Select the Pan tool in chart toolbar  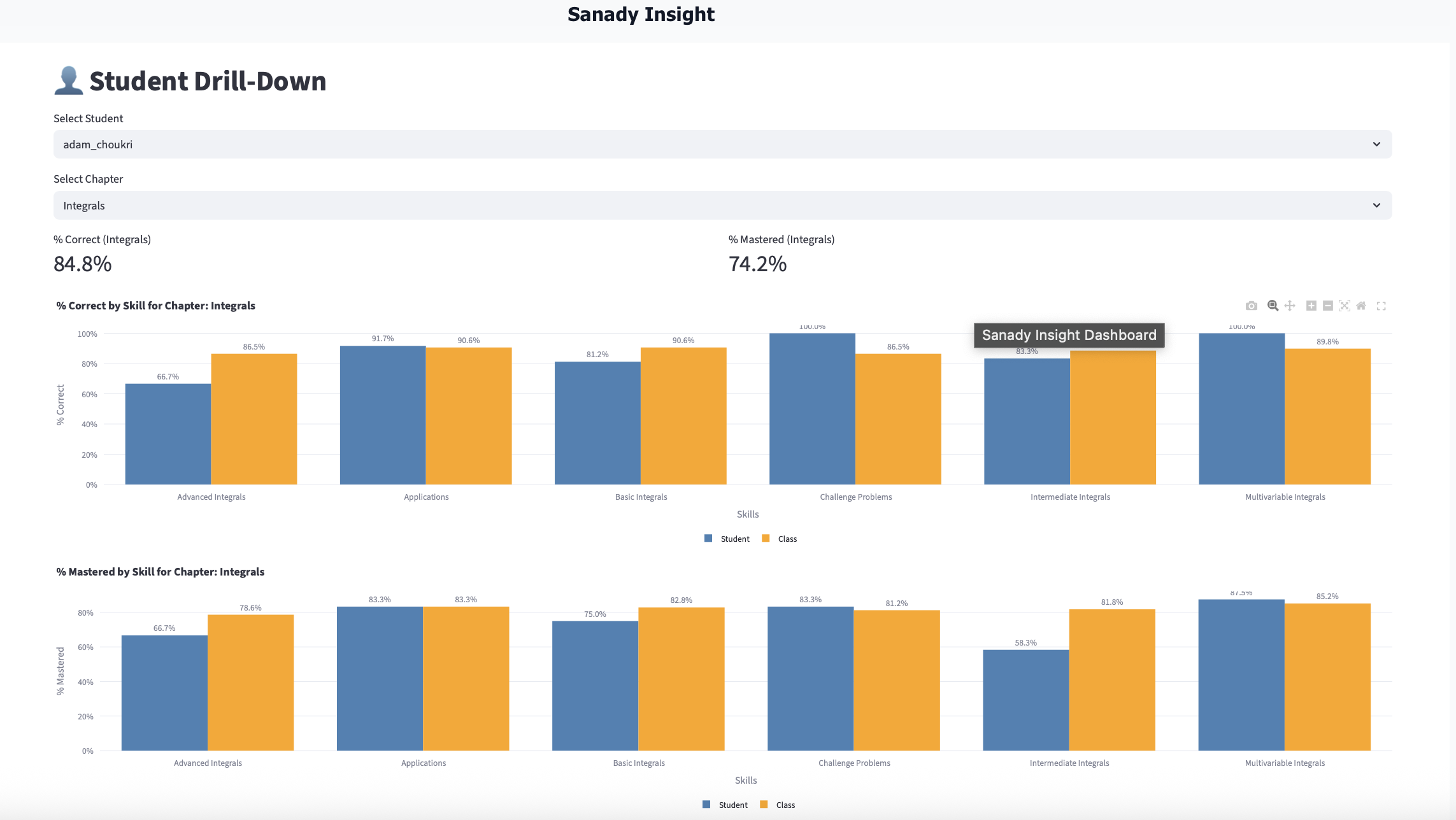point(1290,306)
